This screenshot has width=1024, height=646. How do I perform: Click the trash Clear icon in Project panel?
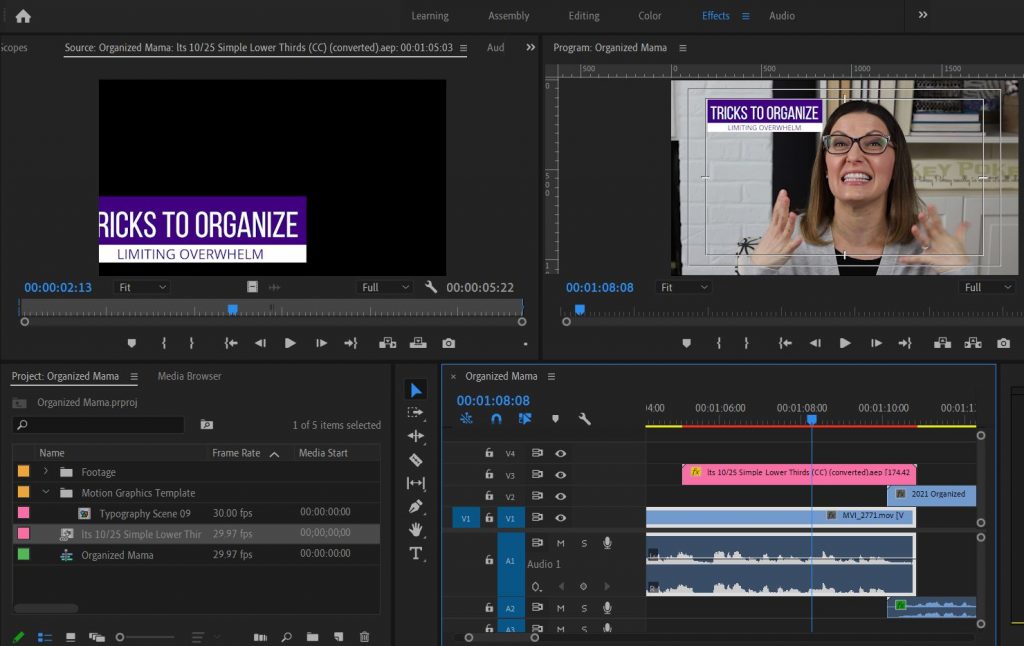point(364,637)
